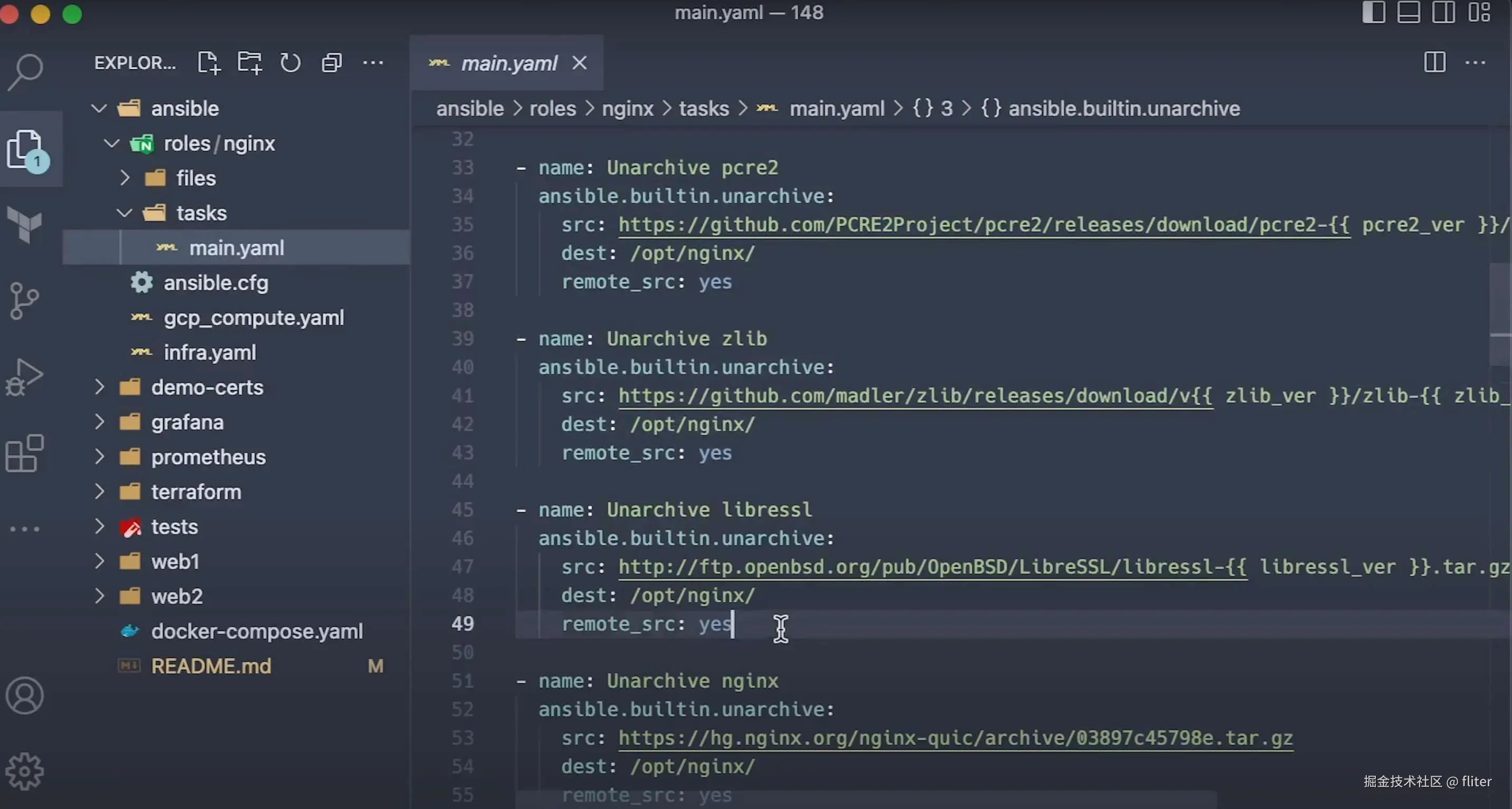This screenshot has height=809, width=1512.
Task: Click the editor minimap scrollbar slider
Action: [1500, 314]
